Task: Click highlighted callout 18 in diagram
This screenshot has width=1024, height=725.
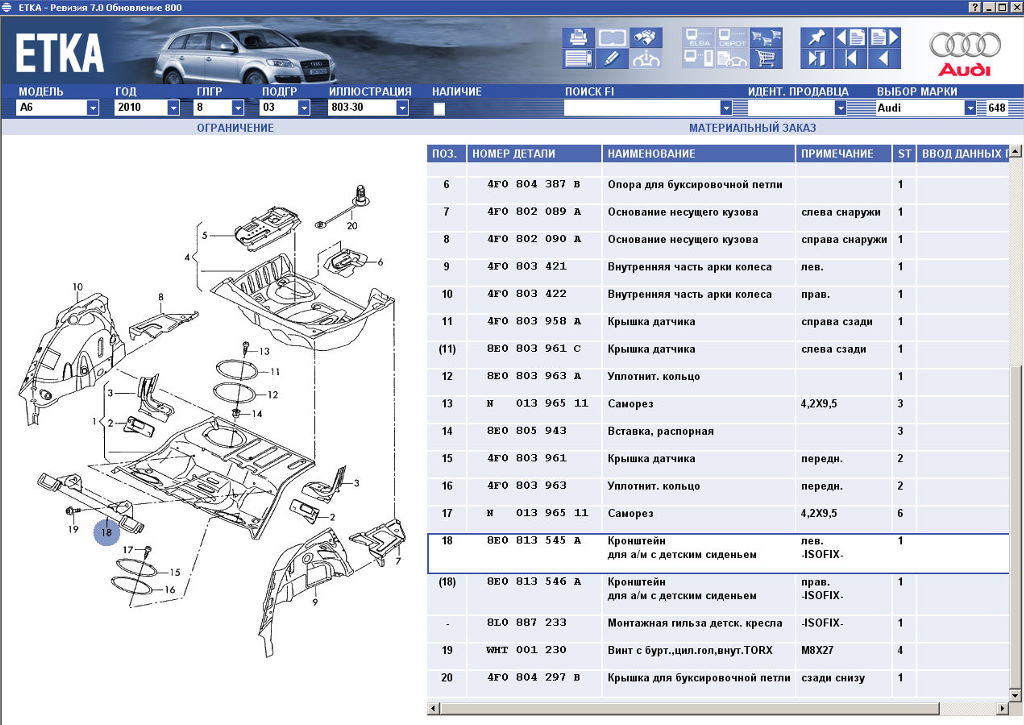Action: [106, 532]
